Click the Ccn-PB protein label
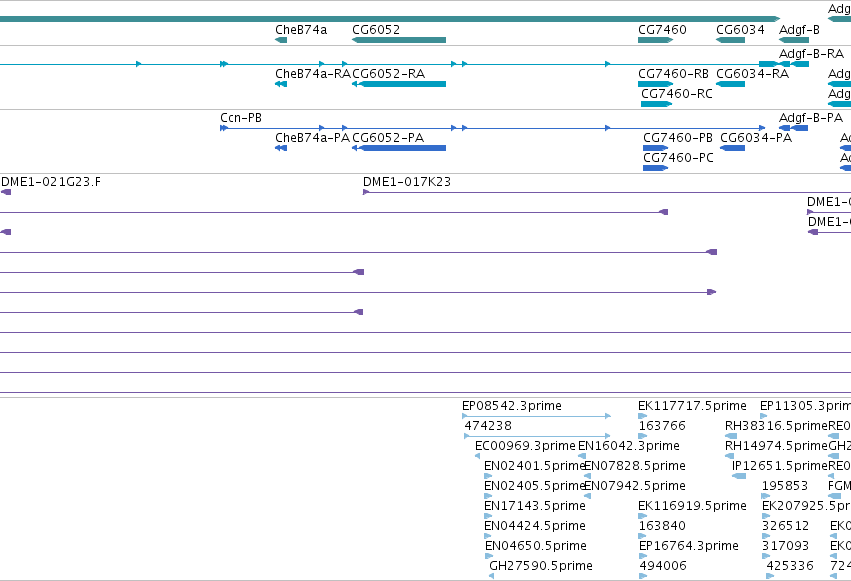The image size is (851, 581). 241,118
